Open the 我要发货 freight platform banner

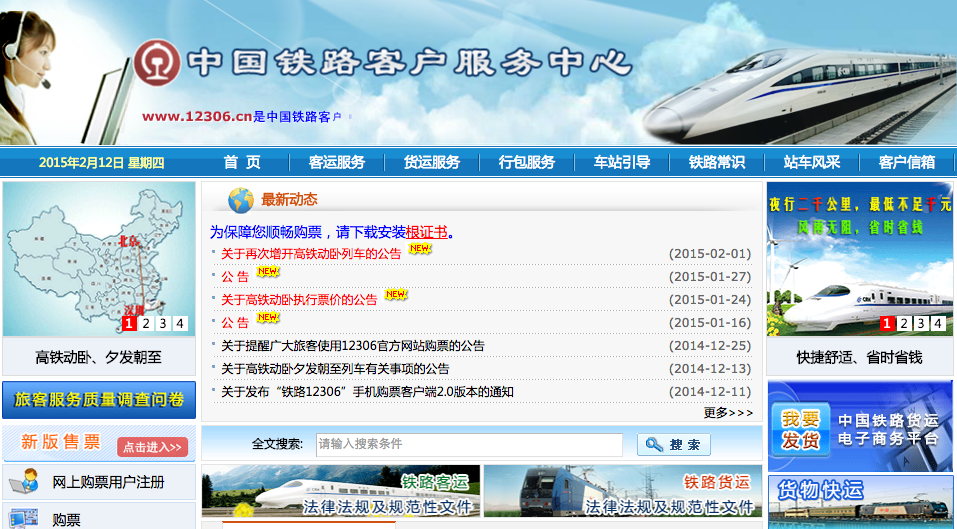tap(860, 426)
